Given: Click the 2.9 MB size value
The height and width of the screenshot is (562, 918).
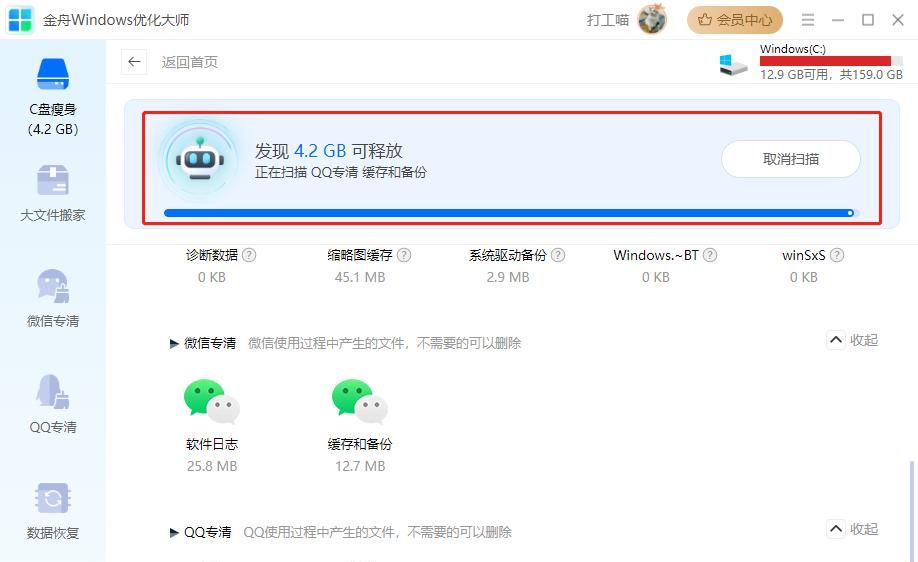Looking at the screenshot, I should click(508, 277).
